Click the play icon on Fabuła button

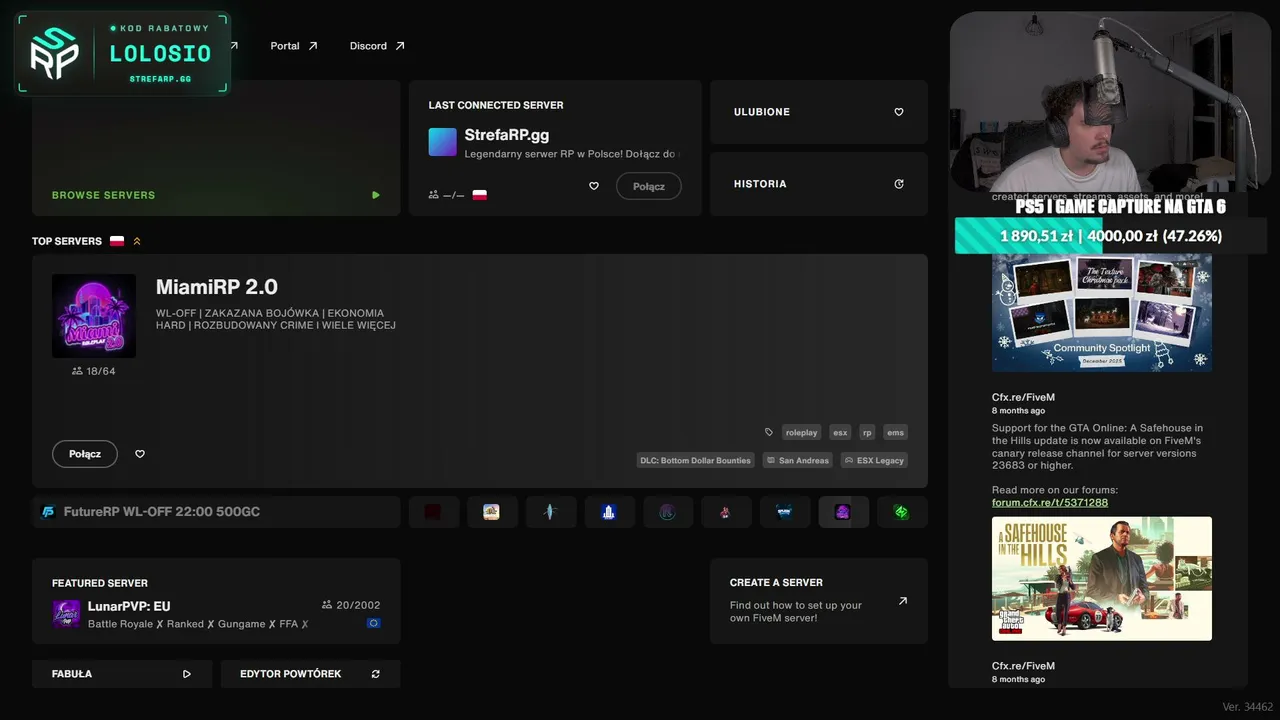coord(187,674)
